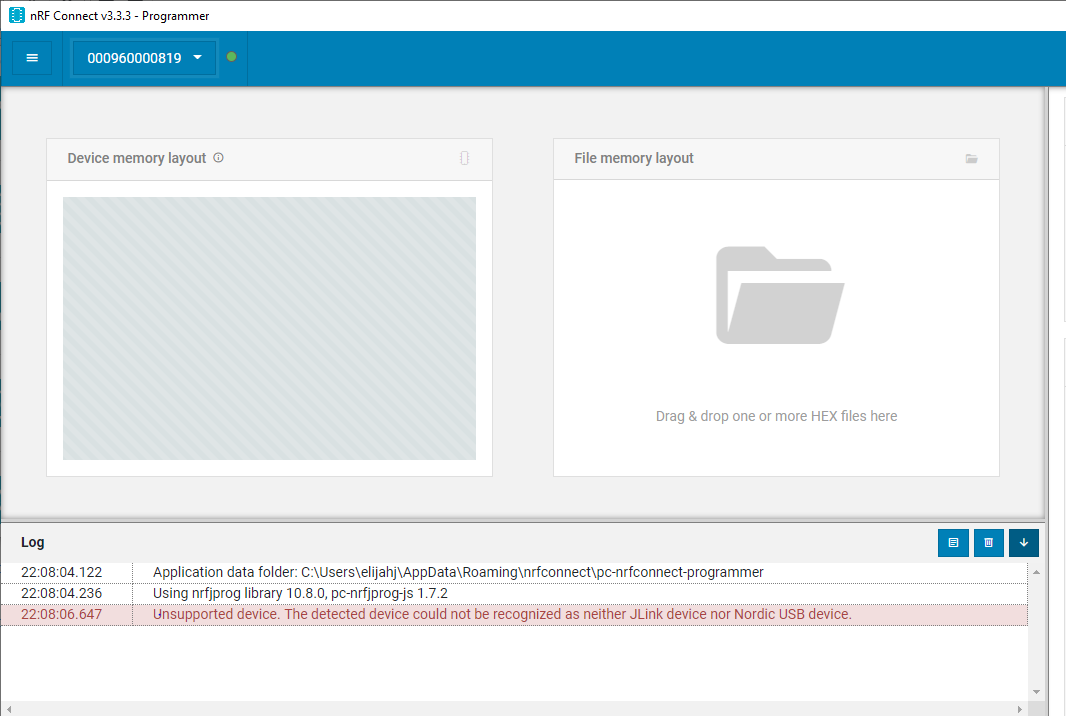1066x716 pixels.
Task: Click the 'Application data folder' log entry
Action: click(458, 572)
